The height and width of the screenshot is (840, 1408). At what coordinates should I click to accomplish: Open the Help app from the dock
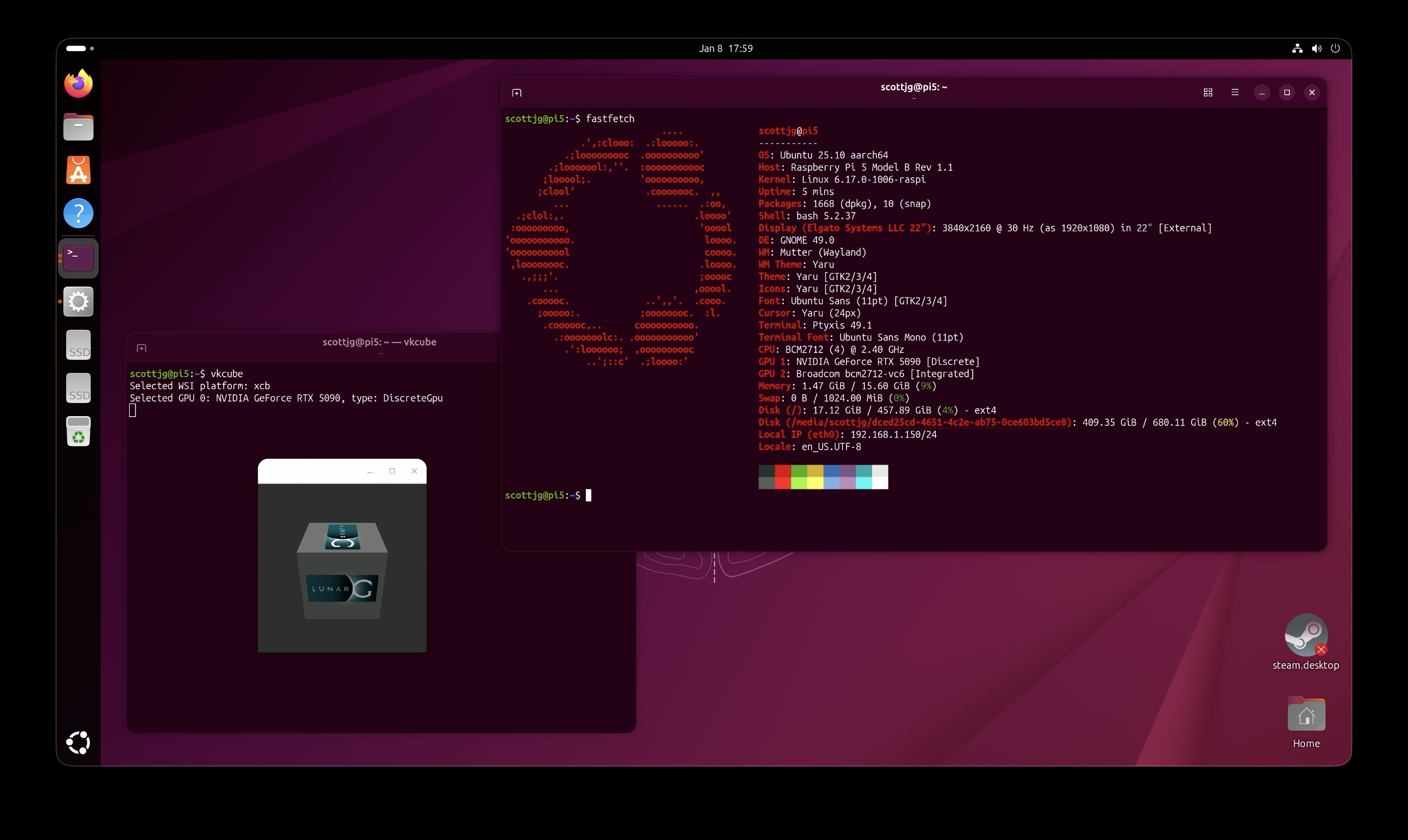(78, 213)
